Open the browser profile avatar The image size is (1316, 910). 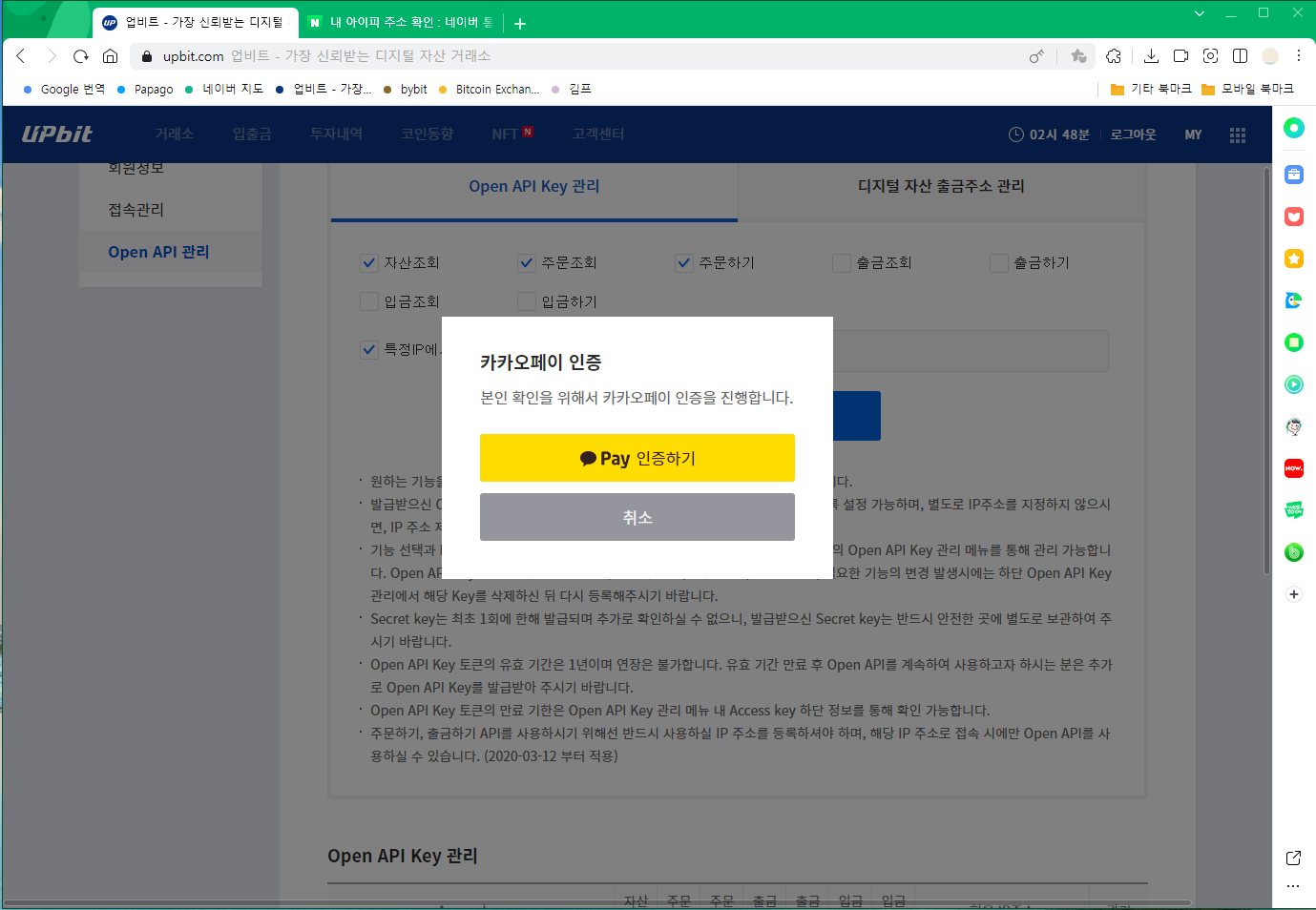(x=1269, y=56)
